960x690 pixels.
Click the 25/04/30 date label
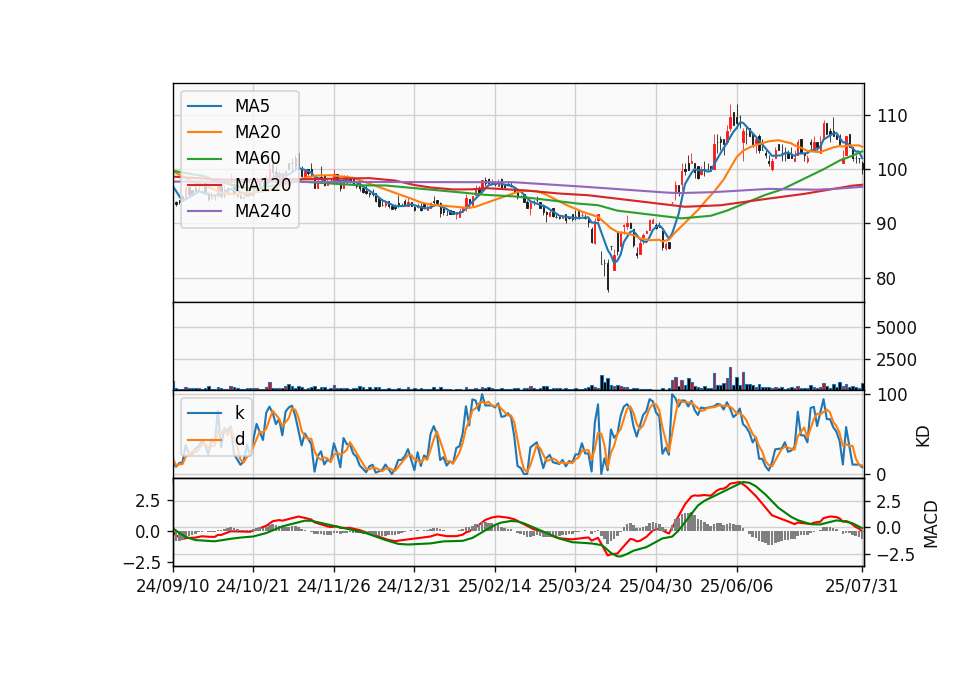656,586
